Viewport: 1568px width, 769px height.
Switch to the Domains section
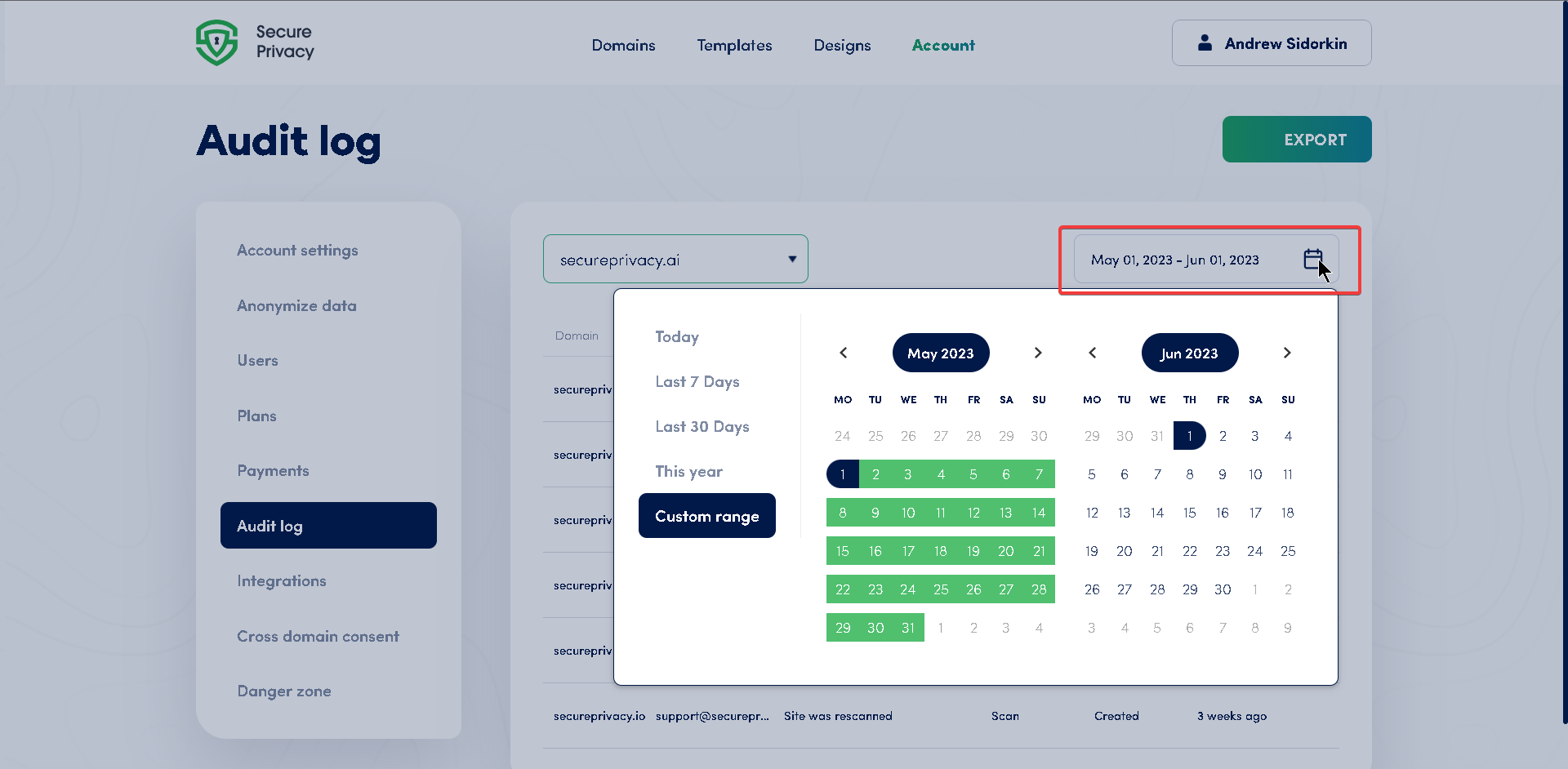point(623,46)
